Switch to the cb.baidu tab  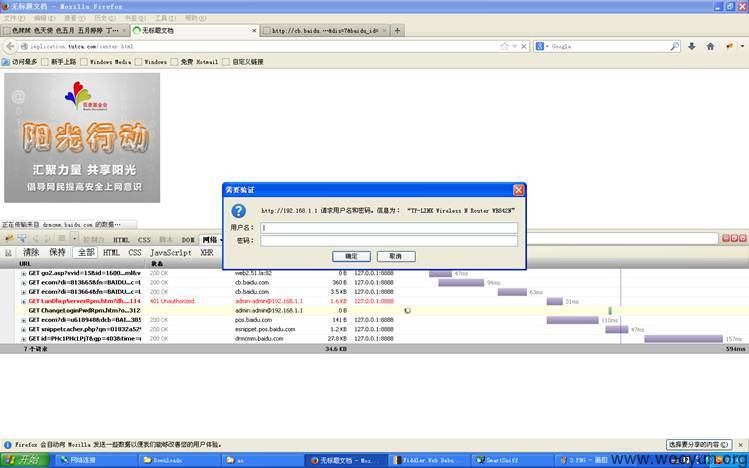pos(325,31)
